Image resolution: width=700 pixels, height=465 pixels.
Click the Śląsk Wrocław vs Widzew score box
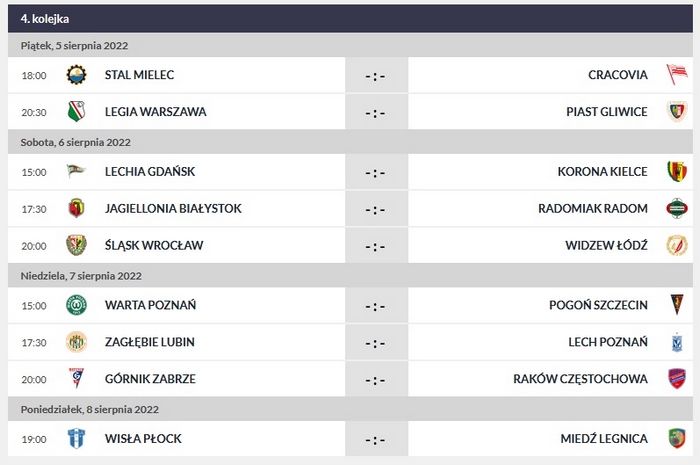pos(375,245)
